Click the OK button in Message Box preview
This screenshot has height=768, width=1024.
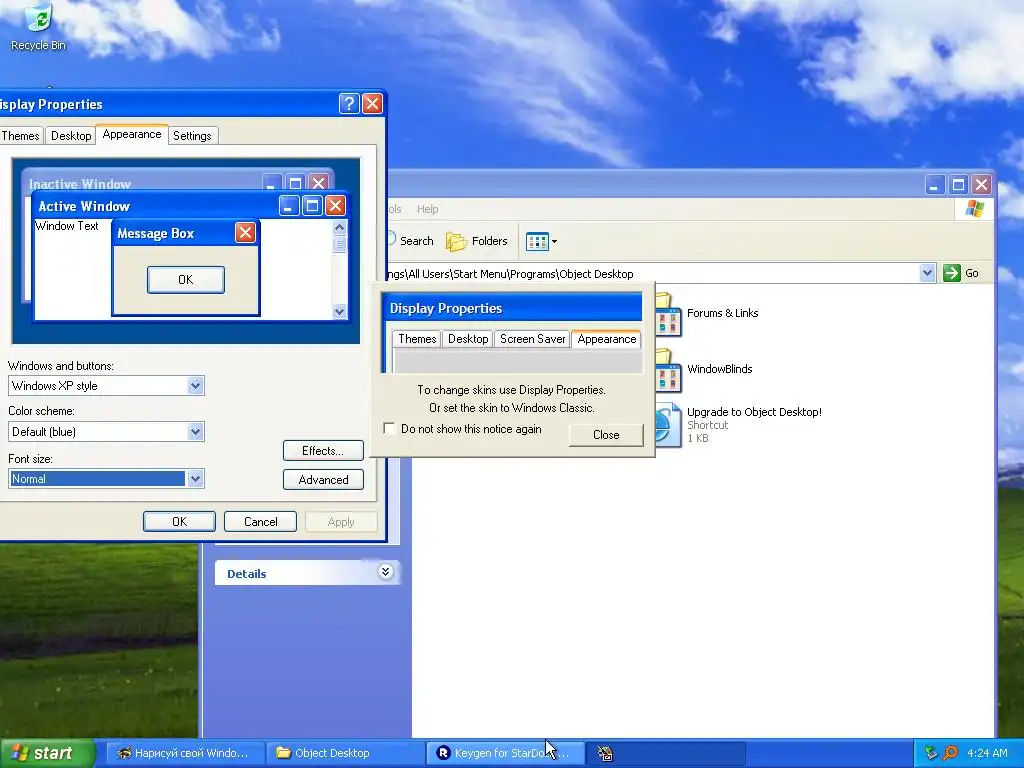click(185, 280)
